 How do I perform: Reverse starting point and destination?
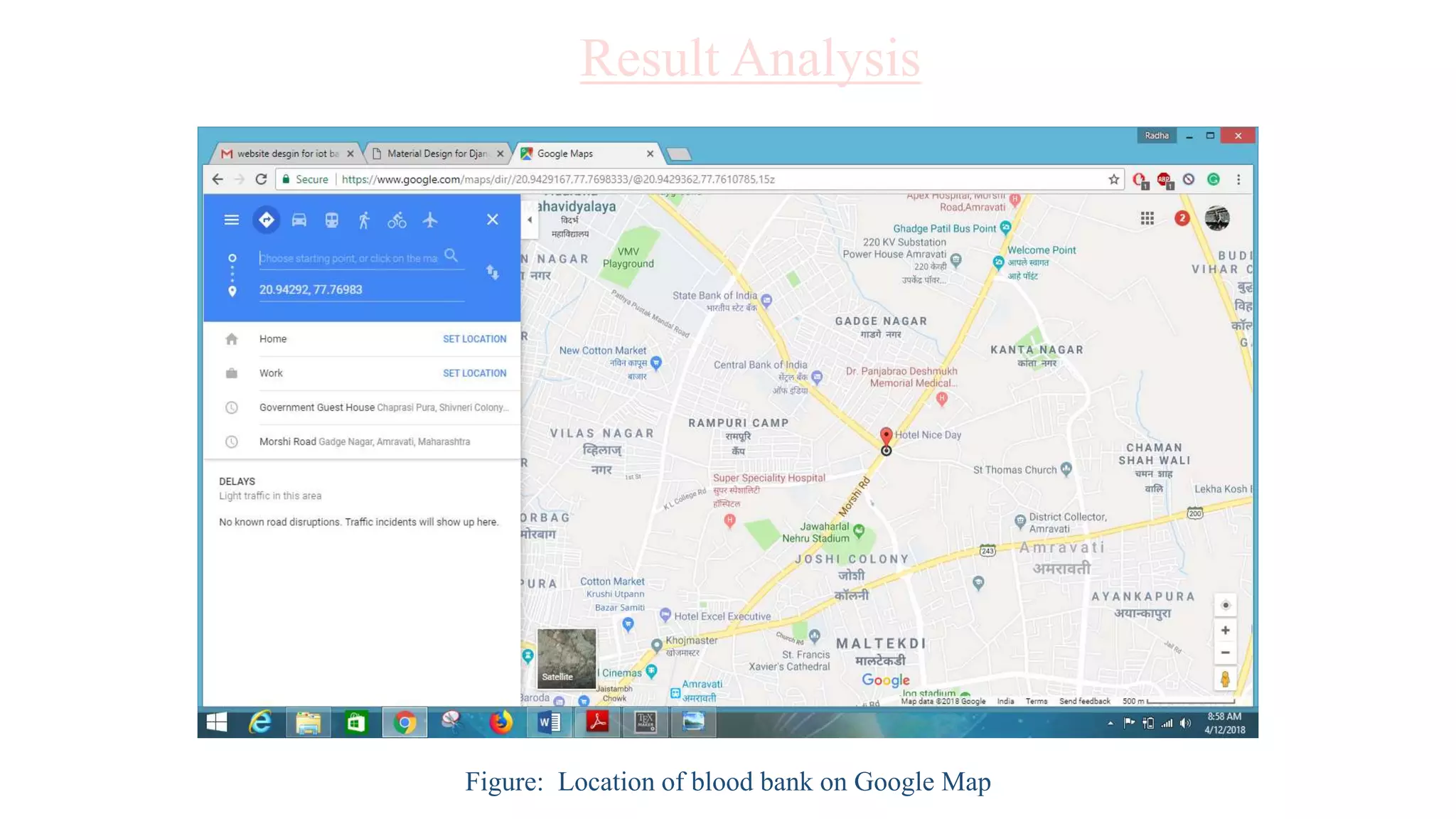tap(492, 272)
